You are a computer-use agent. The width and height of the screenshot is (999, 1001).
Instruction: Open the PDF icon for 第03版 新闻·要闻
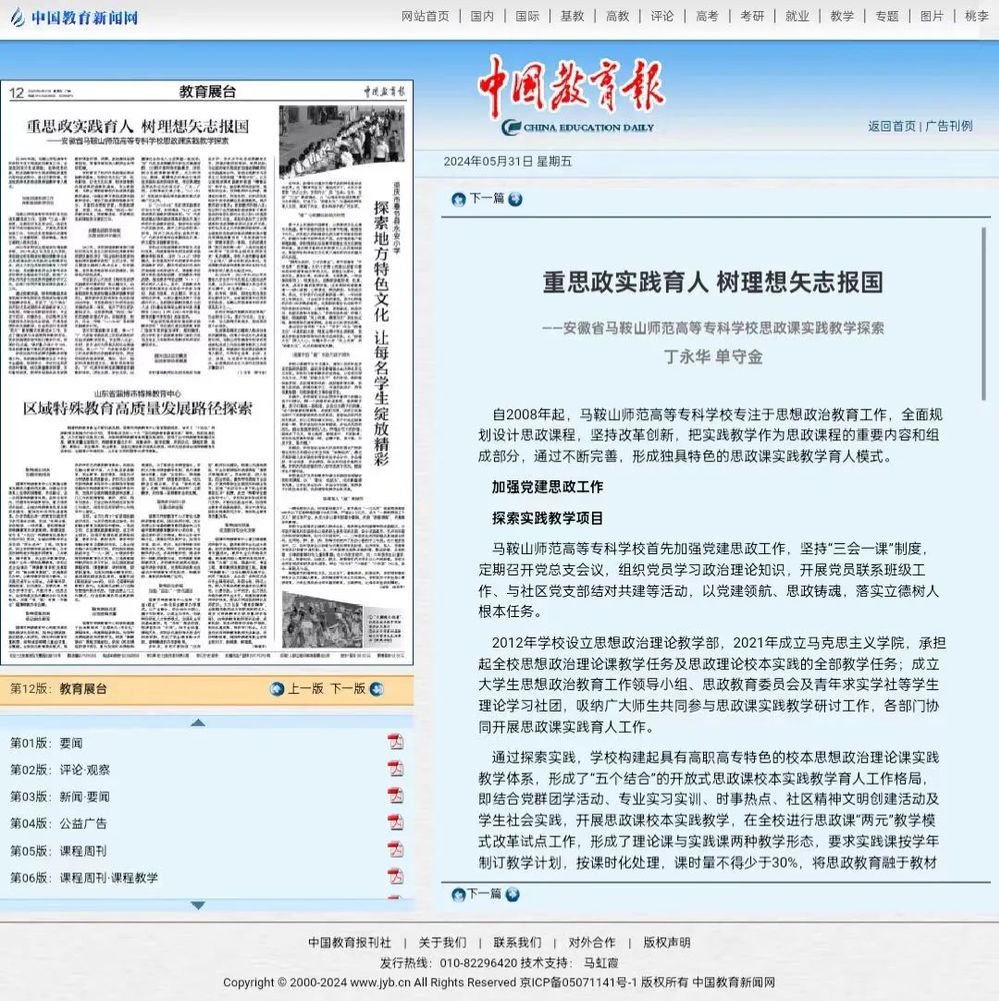pyautogui.click(x=395, y=796)
